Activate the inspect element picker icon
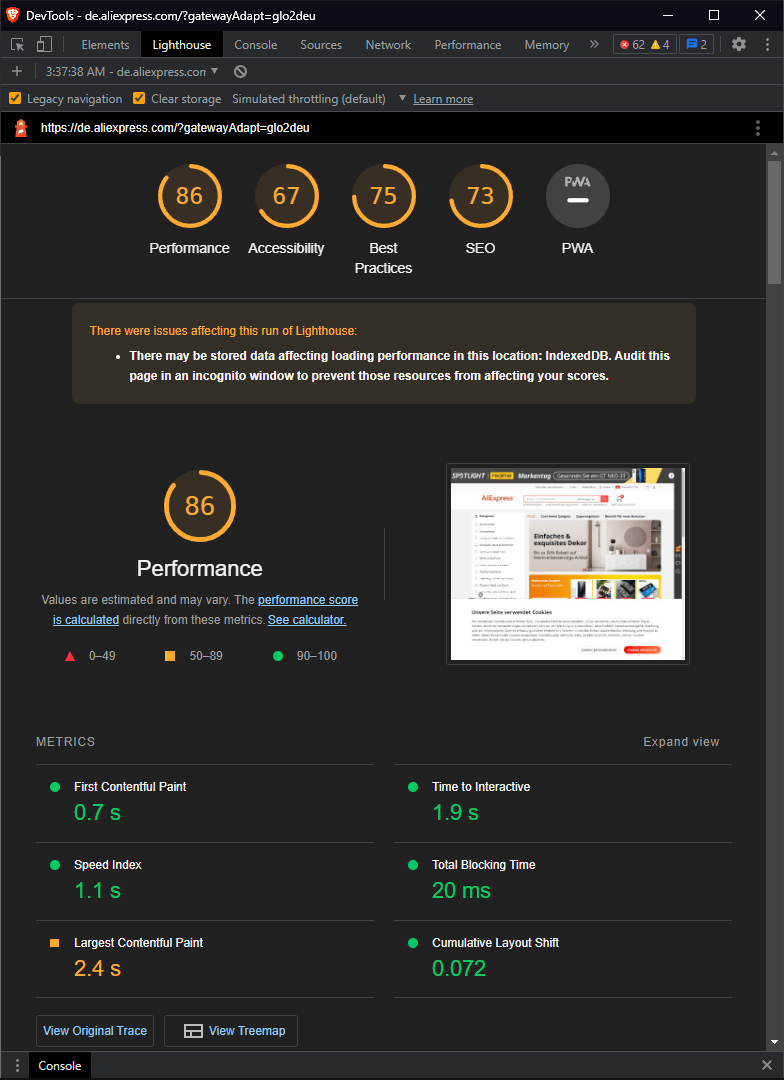Image resolution: width=784 pixels, height=1080 pixels. 18,45
